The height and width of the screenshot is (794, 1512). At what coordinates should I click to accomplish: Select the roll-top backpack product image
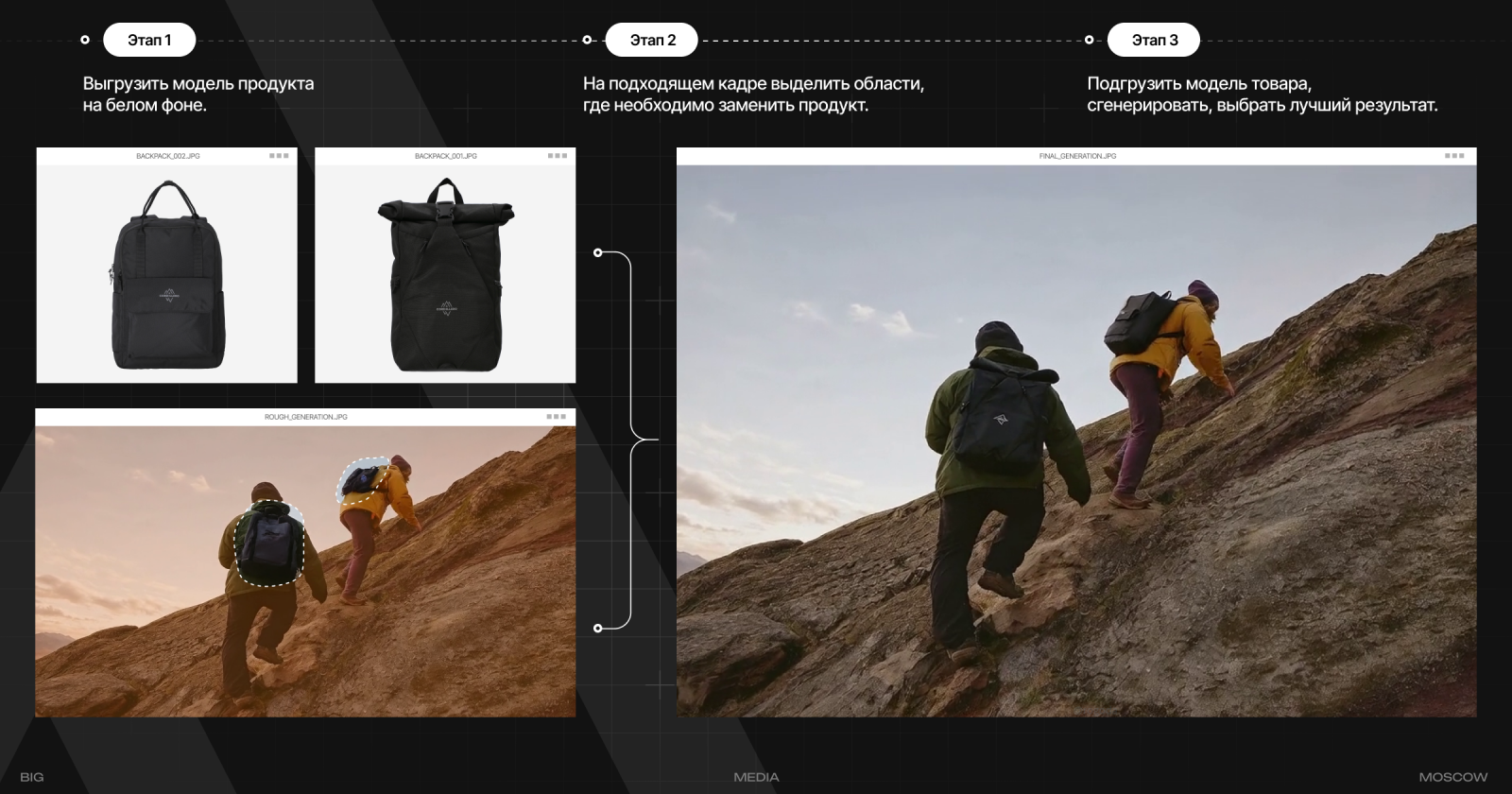445,275
